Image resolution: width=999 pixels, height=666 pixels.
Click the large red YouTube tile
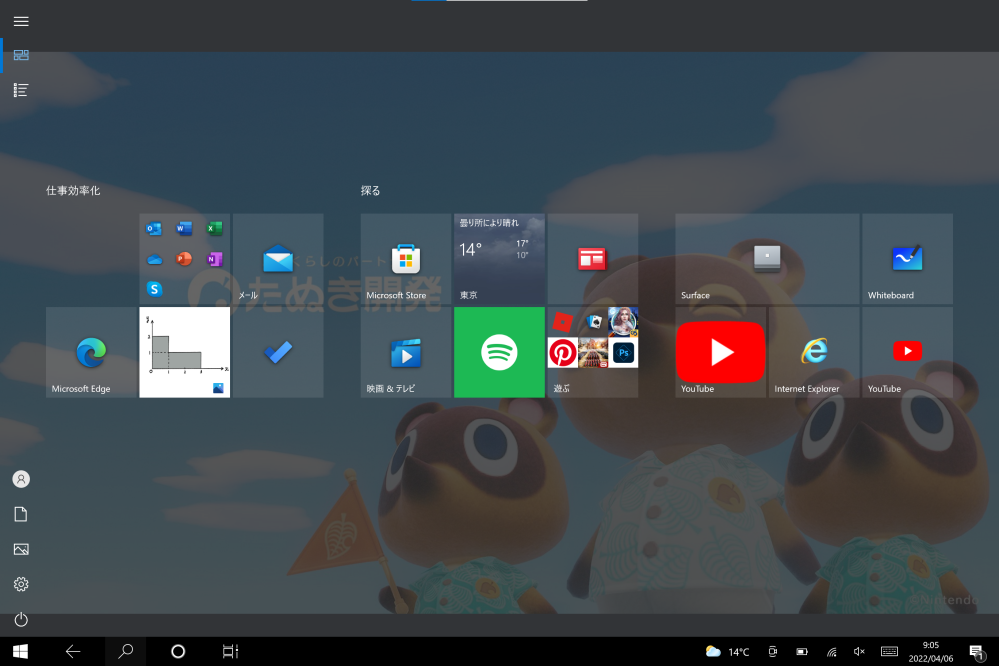coord(721,352)
